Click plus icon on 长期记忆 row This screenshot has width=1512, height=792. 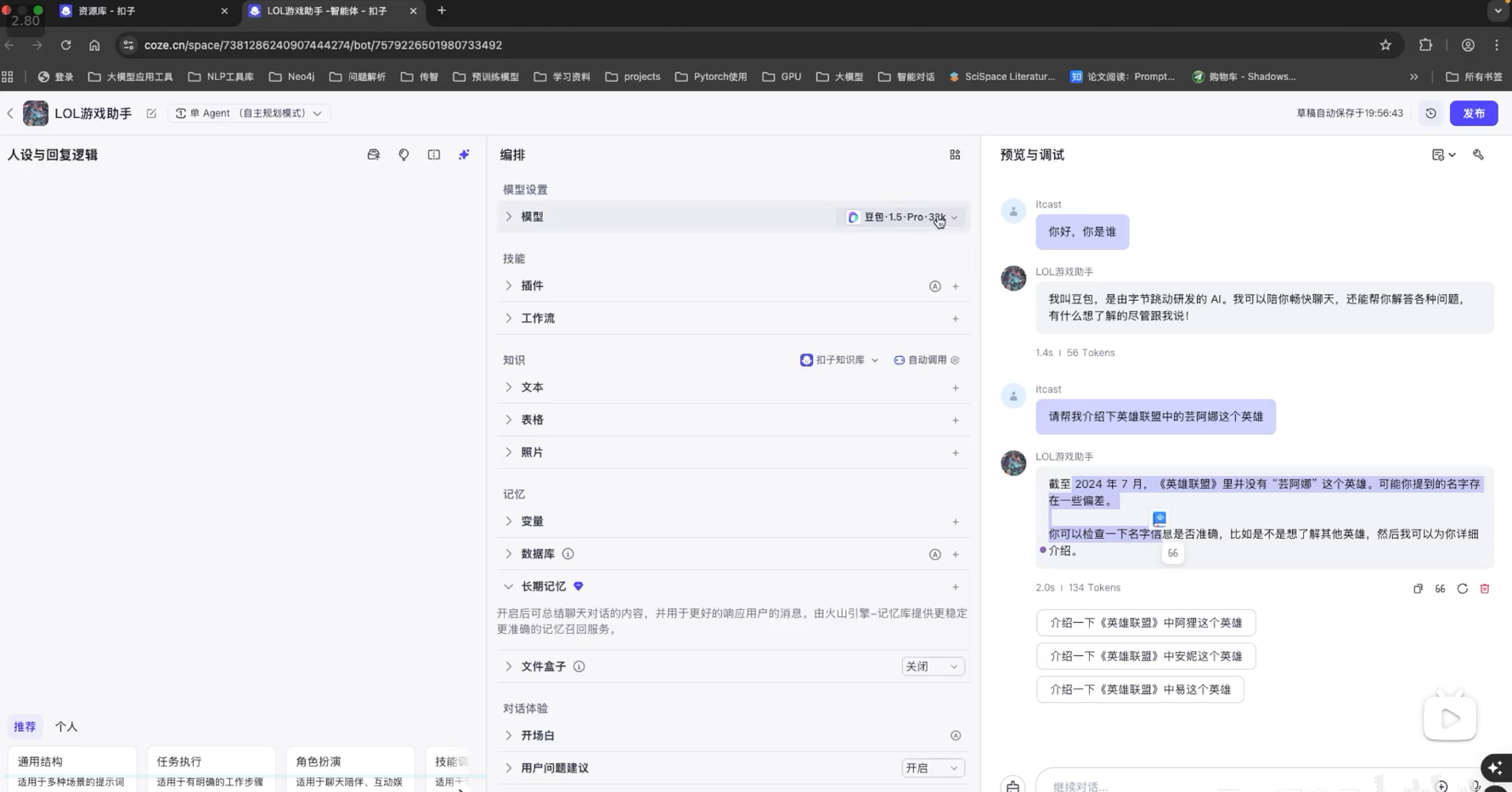point(956,586)
